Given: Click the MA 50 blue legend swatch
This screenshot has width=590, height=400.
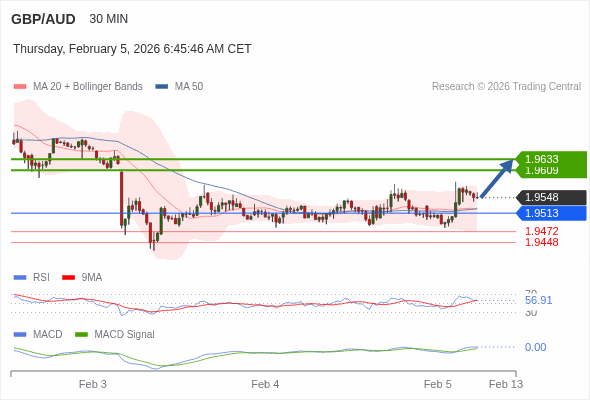Looking at the screenshot, I should tap(162, 87).
